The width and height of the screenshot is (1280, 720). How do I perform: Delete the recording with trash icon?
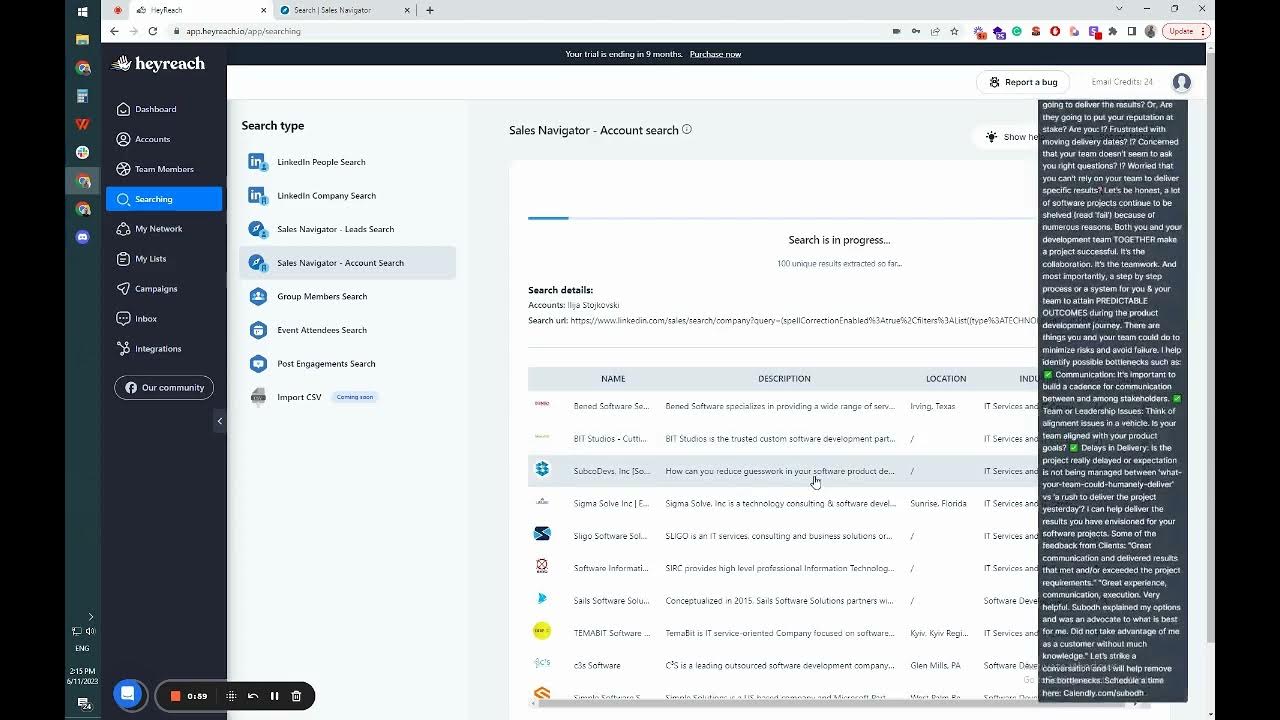pos(296,696)
